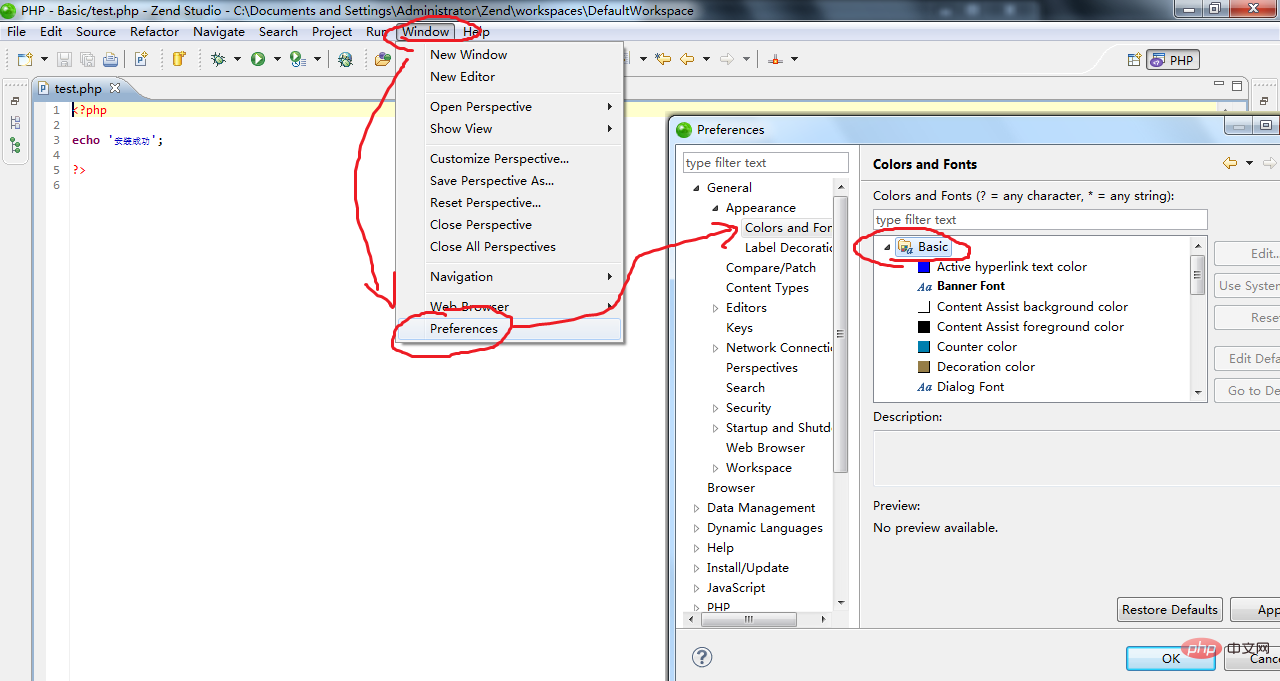Click the New PHP file toolbar icon

click(x=142, y=59)
